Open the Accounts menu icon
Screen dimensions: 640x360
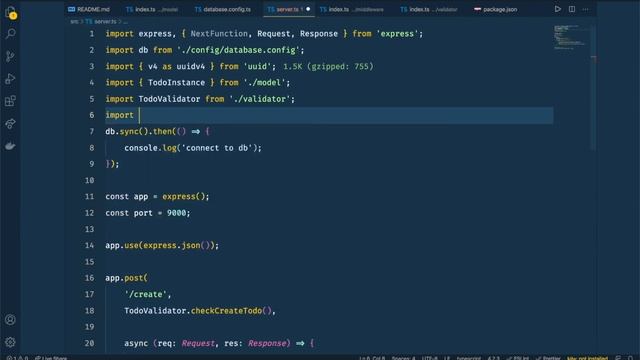coord(10,320)
